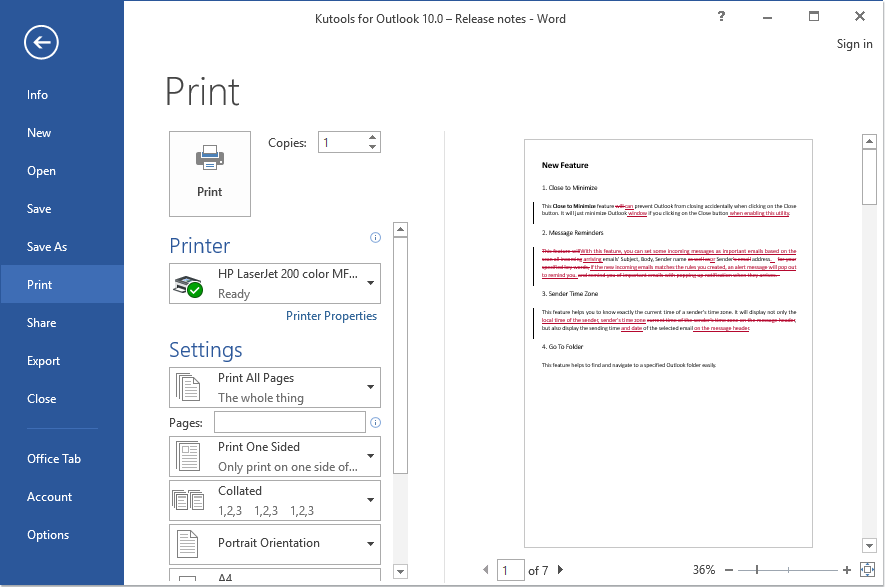885x587 pixels.
Task: Open the Printer Properties link
Action: point(331,316)
